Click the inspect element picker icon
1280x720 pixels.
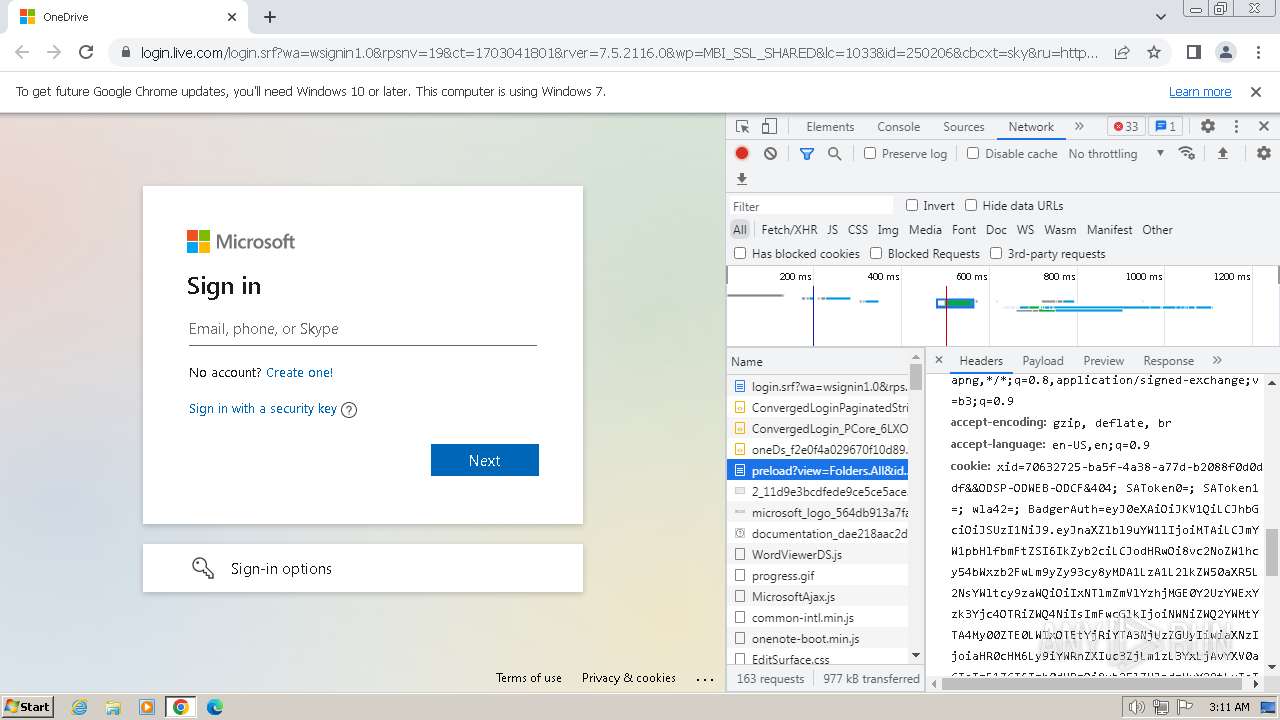tap(742, 127)
